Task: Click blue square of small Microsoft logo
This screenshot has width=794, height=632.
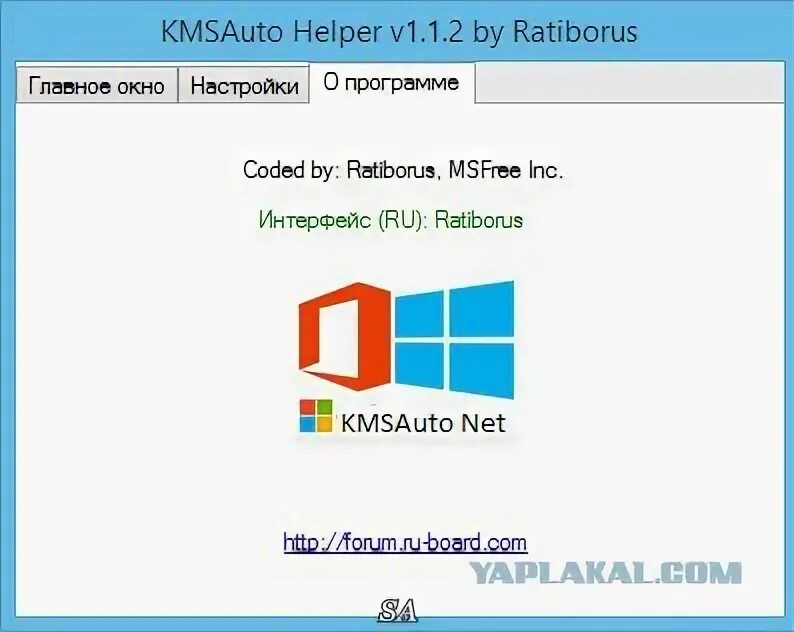Action: click(307, 425)
